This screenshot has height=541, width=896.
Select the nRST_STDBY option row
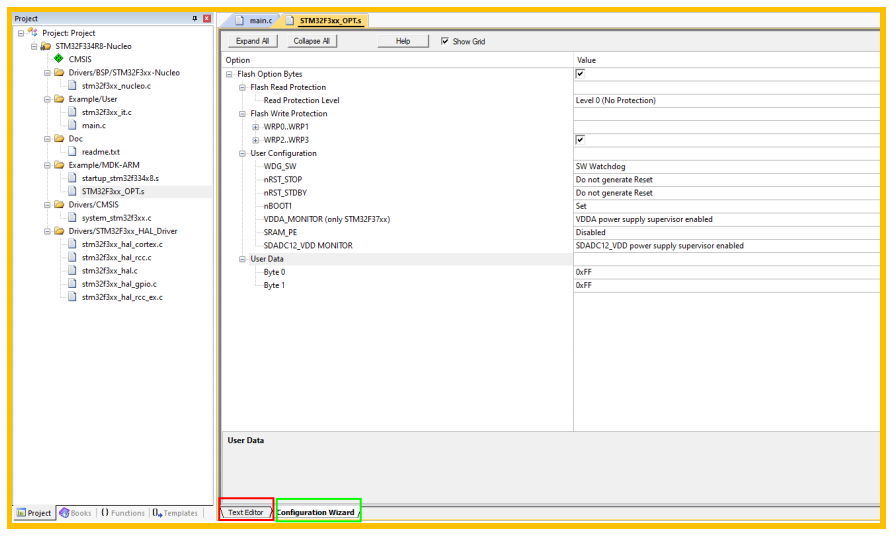point(285,193)
